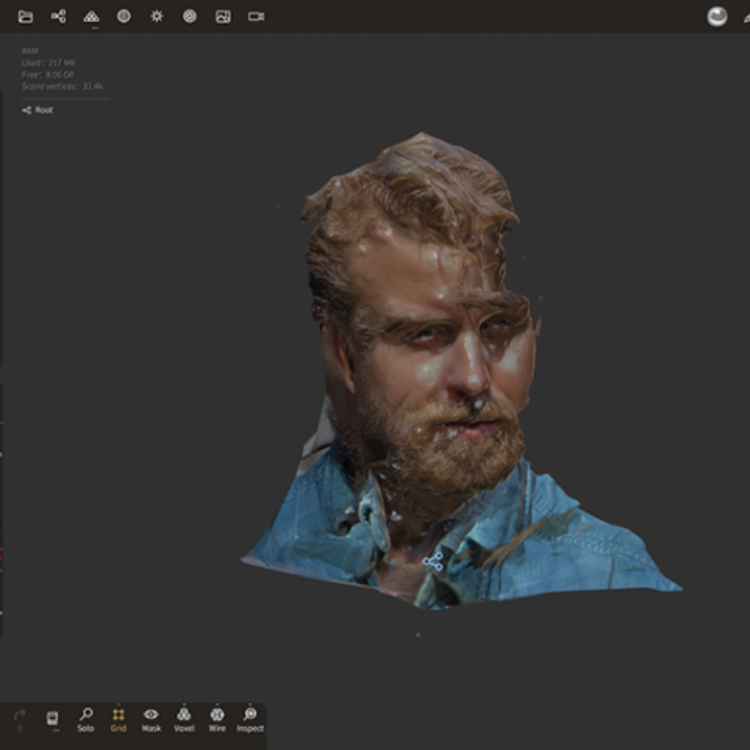The width and height of the screenshot is (750, 750).
Task: Open the Topology pyramid menu
Action: tap(91, 16)
